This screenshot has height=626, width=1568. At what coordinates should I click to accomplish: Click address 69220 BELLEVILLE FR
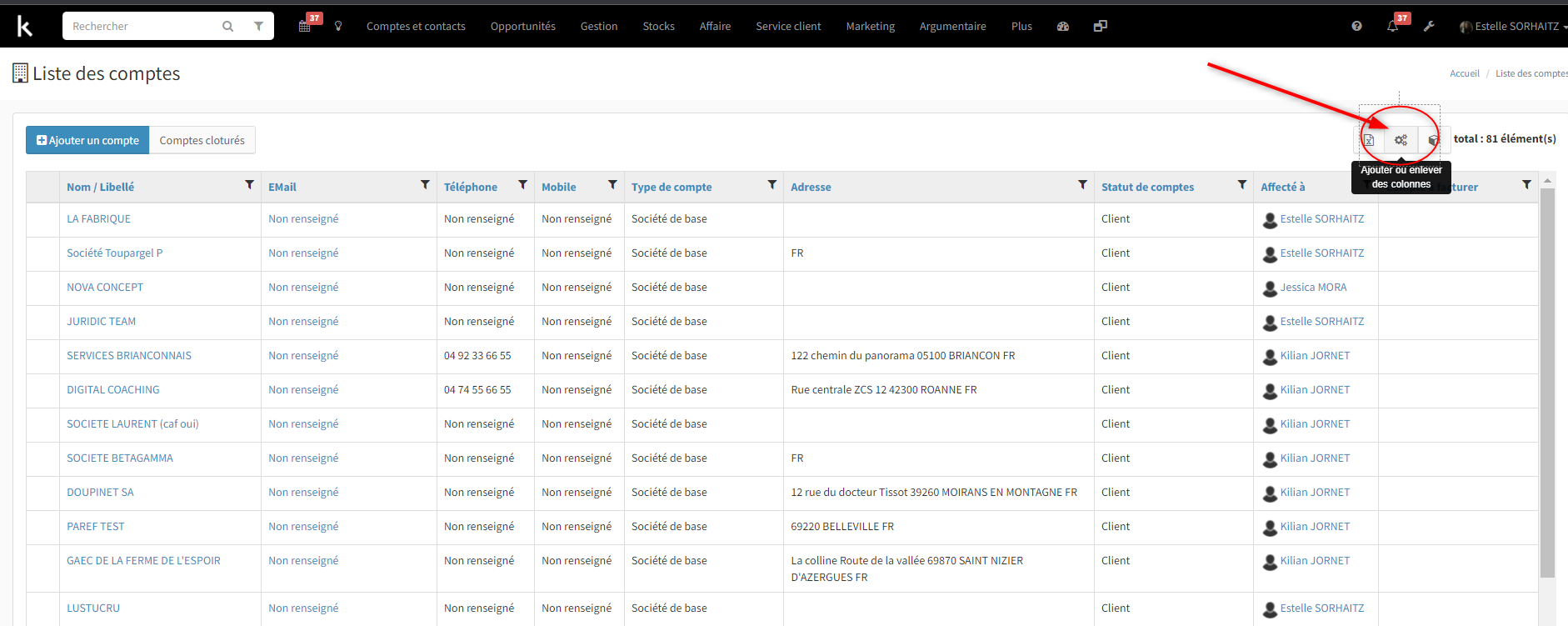(x=842, y=527)
